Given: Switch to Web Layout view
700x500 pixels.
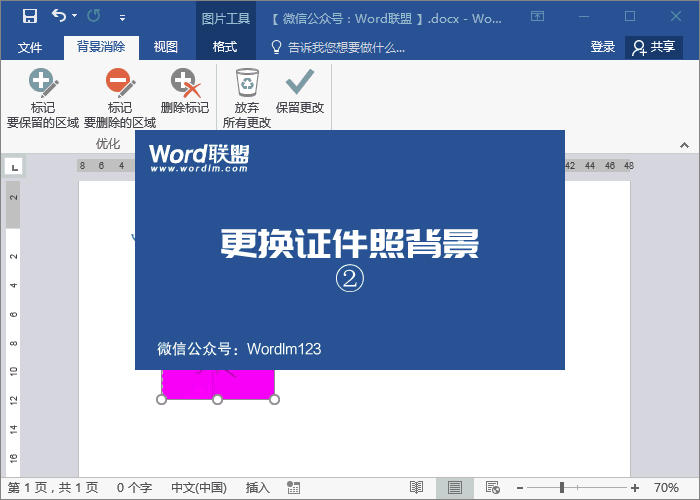Looking at the screenshot, I should pos(492,488).
